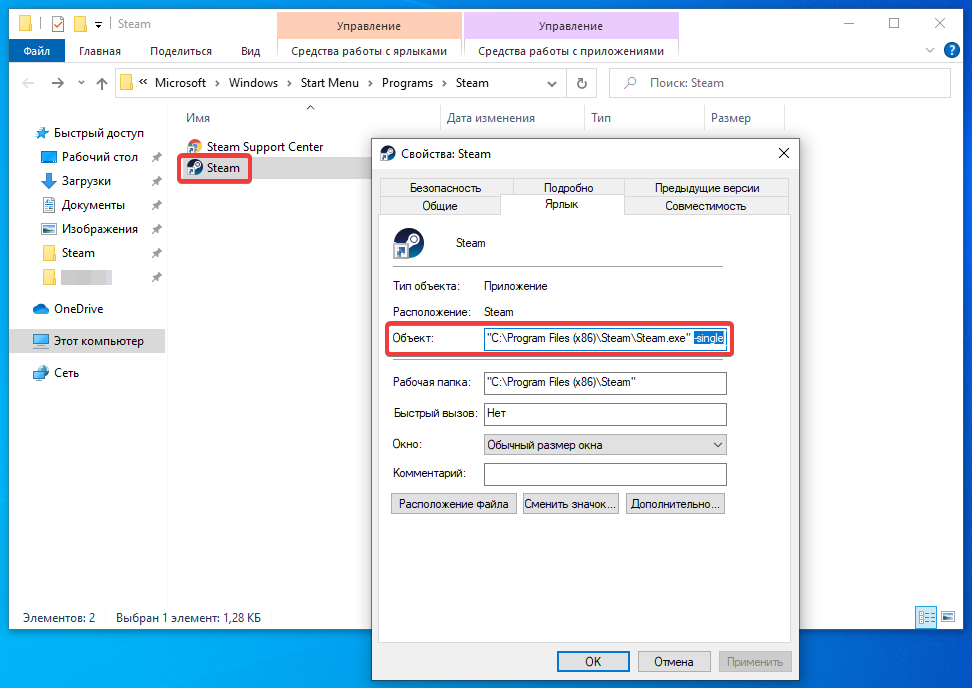Screen dimensions: 972x688
Task: Open the Application Tools ribbon tab
Action: [571, 51]
